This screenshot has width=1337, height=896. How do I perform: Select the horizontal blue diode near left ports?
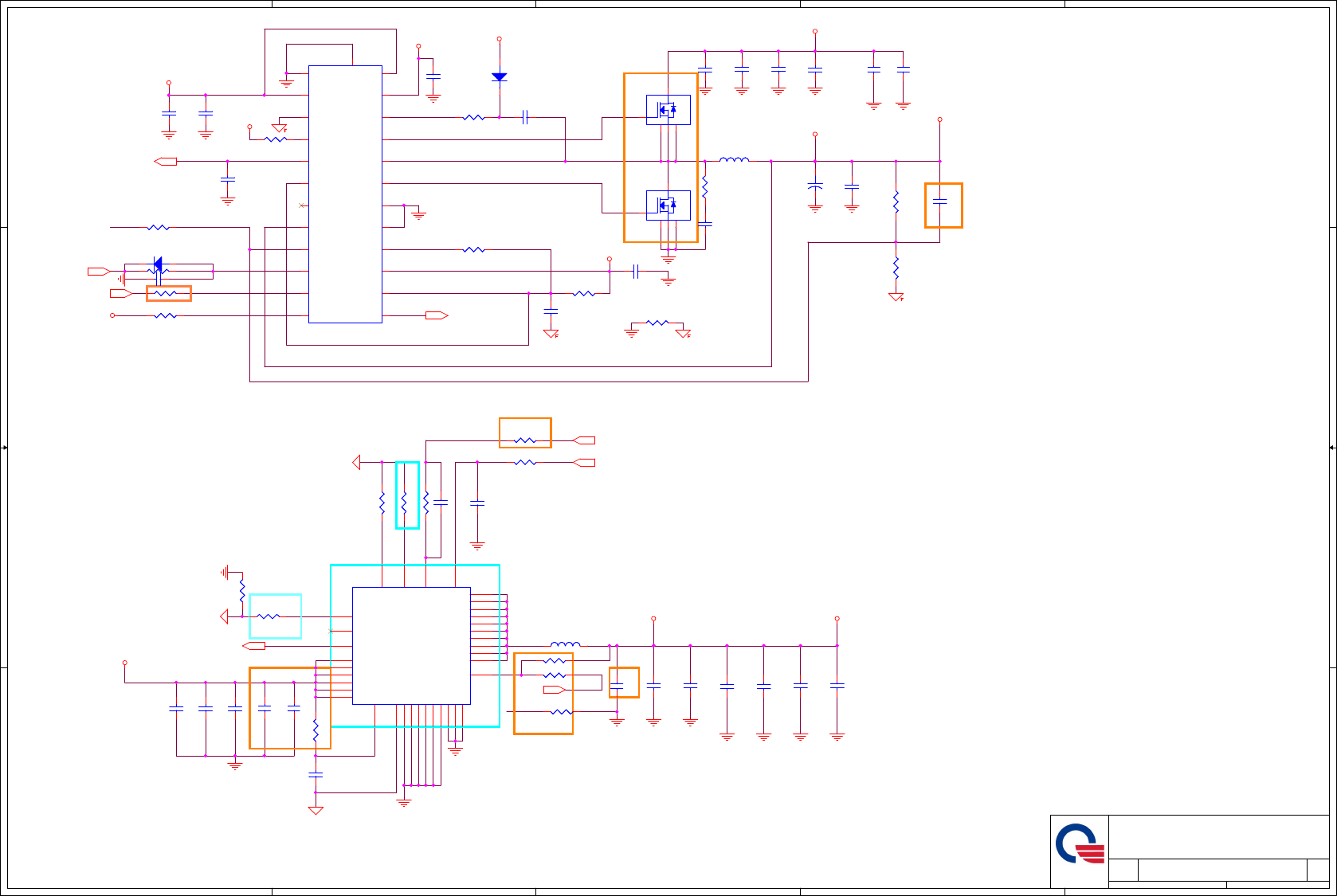(158, 264)
